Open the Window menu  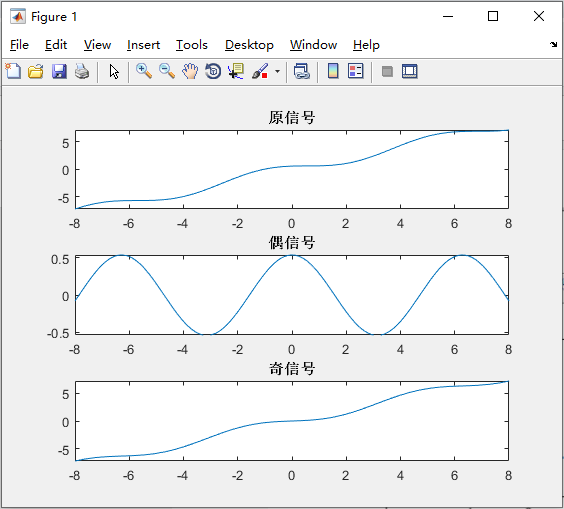coord(313,45)
